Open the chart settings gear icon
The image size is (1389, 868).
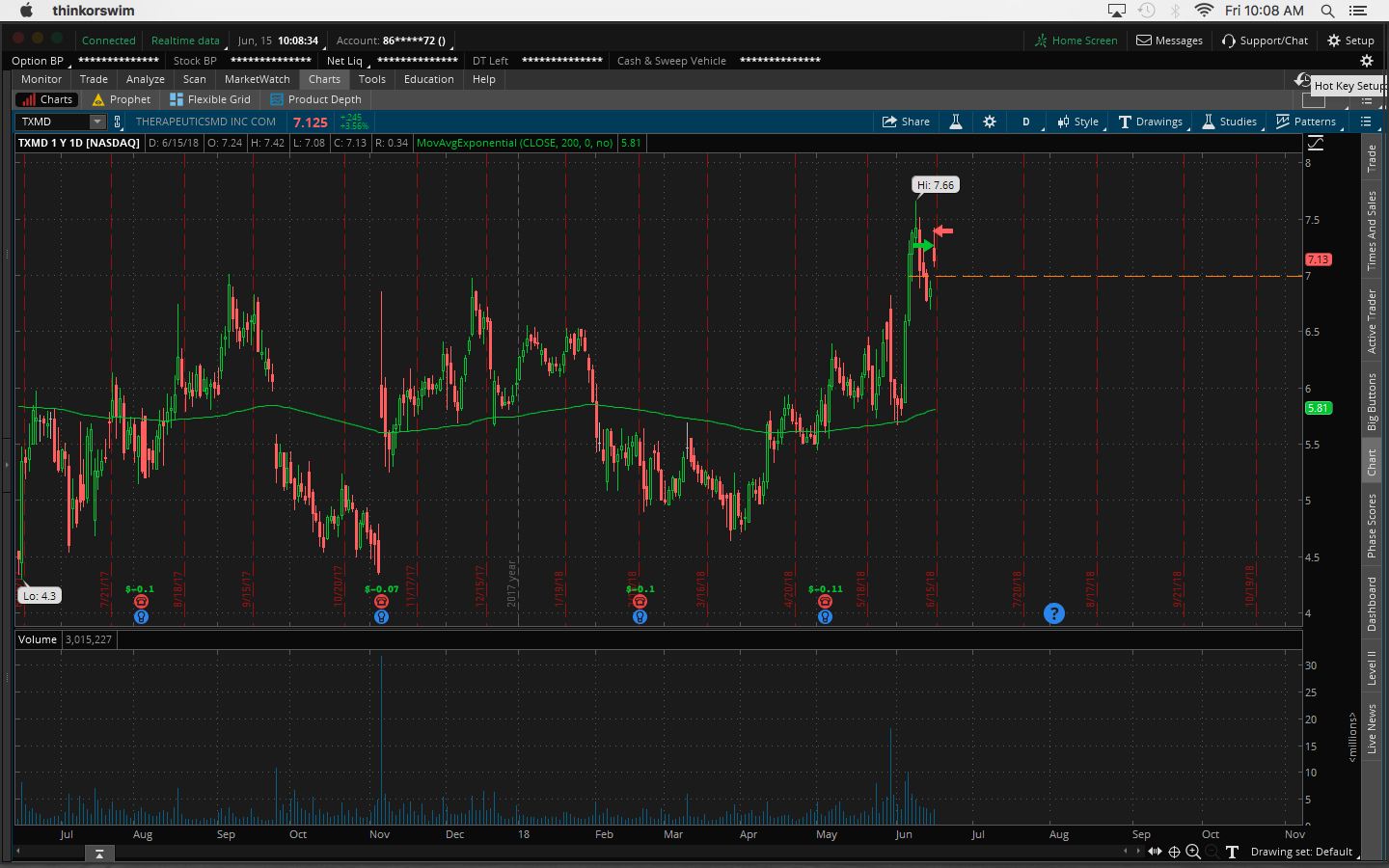[989, 122]
